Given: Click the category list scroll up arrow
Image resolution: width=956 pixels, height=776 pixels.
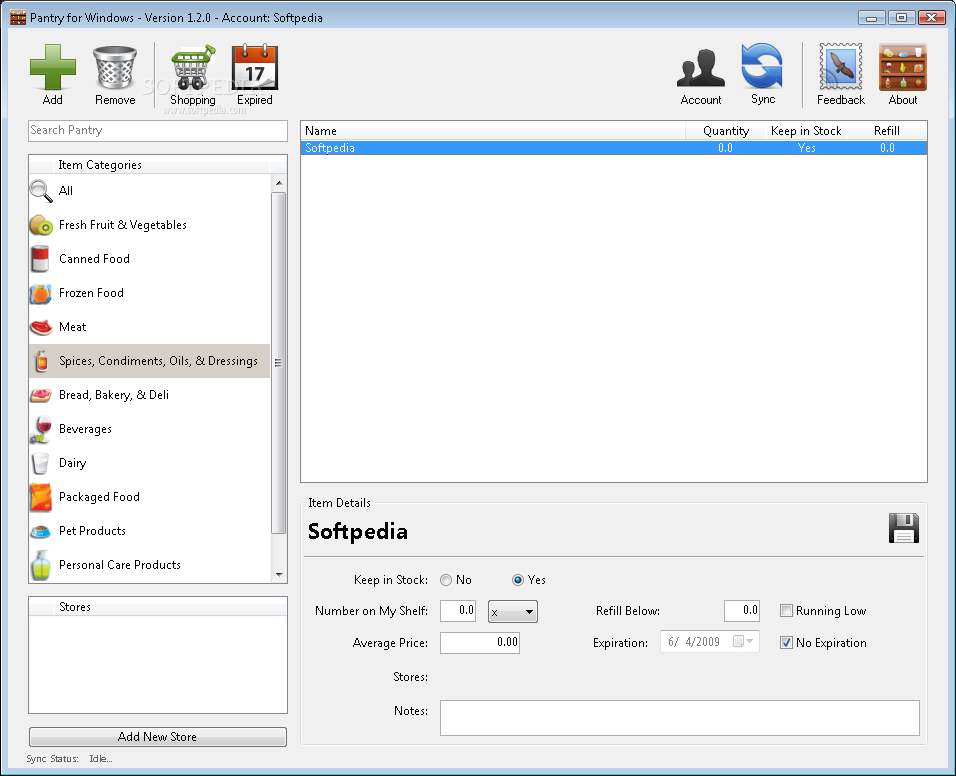Looking at the screenshot, I should 279,183.
